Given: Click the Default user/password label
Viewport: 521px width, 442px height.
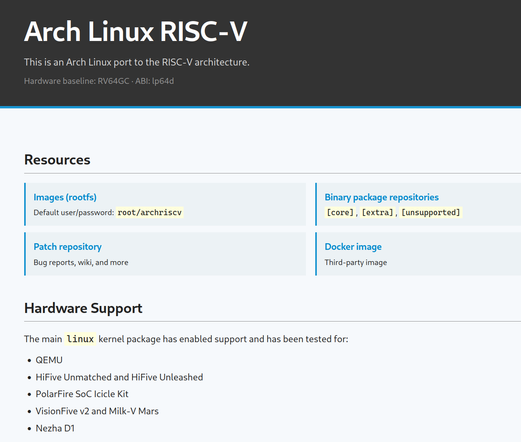Looking at the screenshot, I should click(74, 213).
